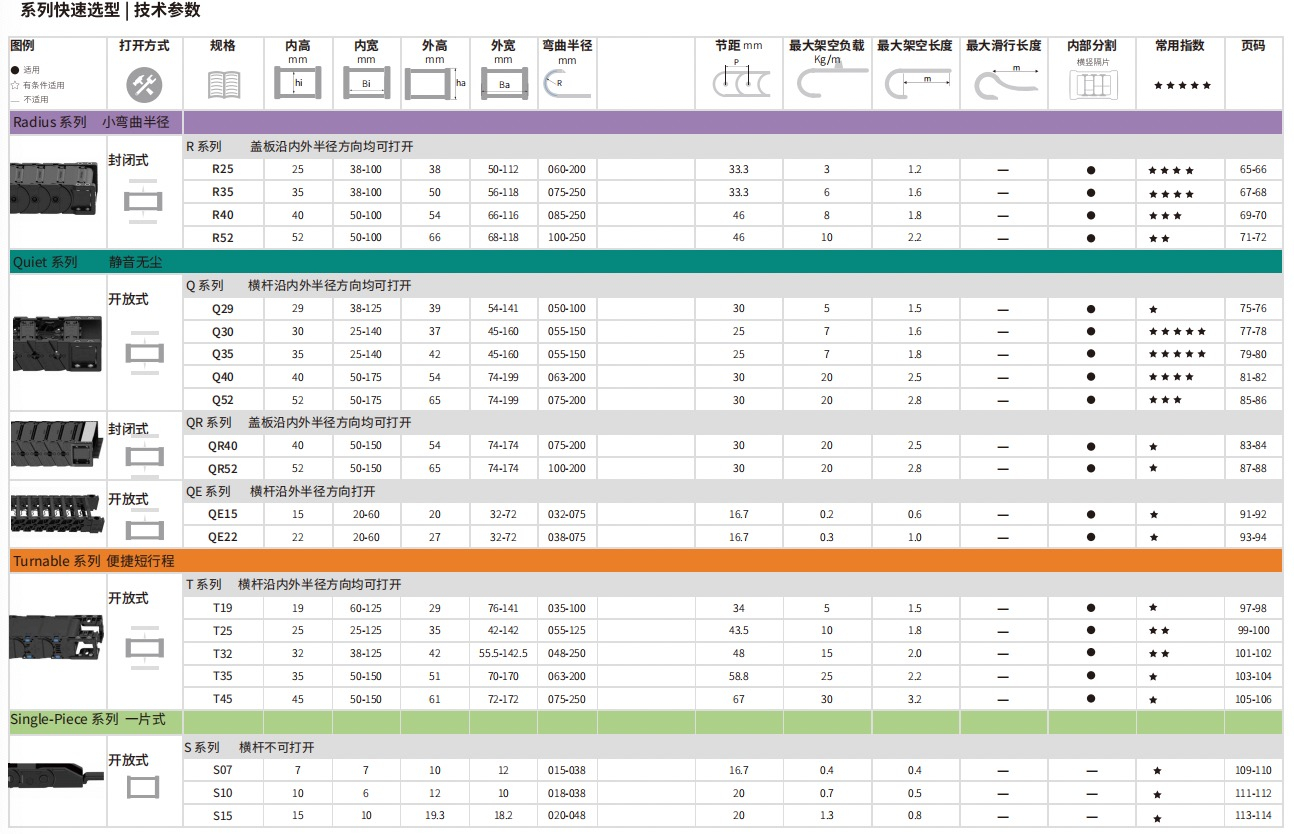
Task: Click the max unsupported length diagram icon
Action: click(914, 84)
